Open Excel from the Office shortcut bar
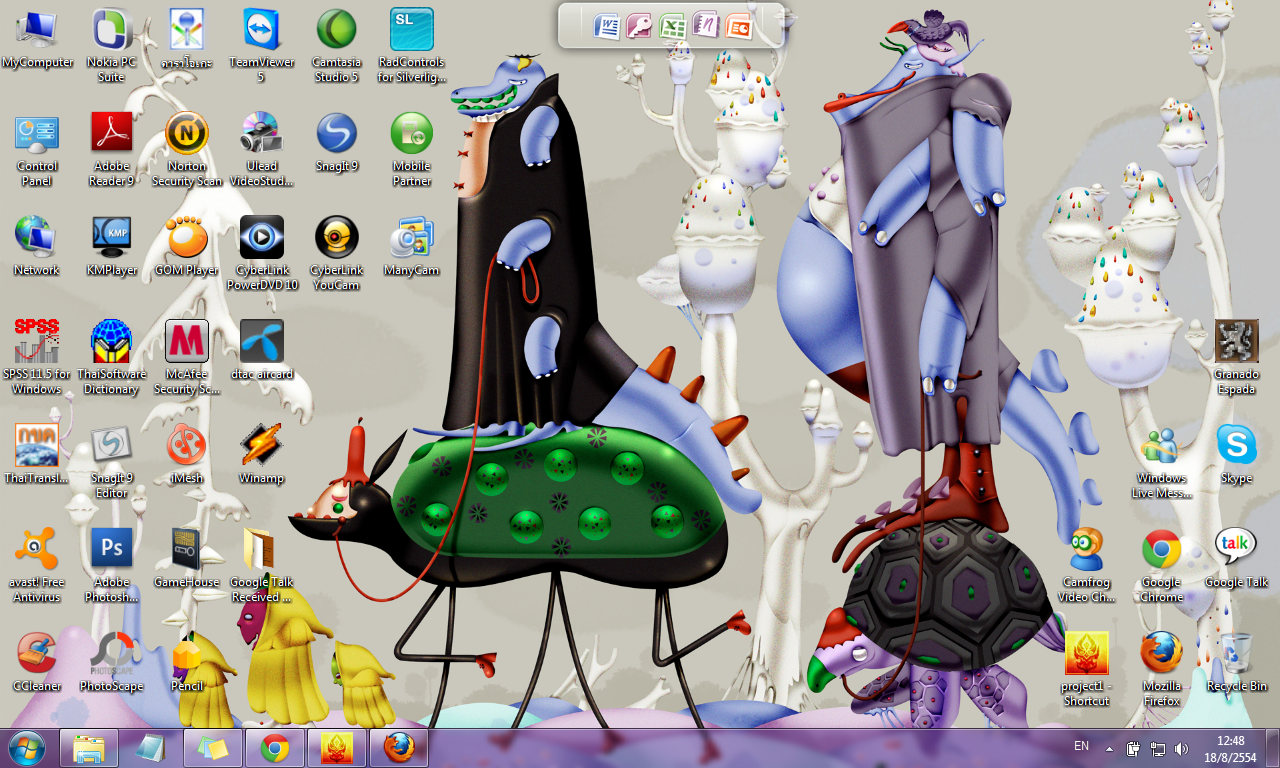 point(673,26)
